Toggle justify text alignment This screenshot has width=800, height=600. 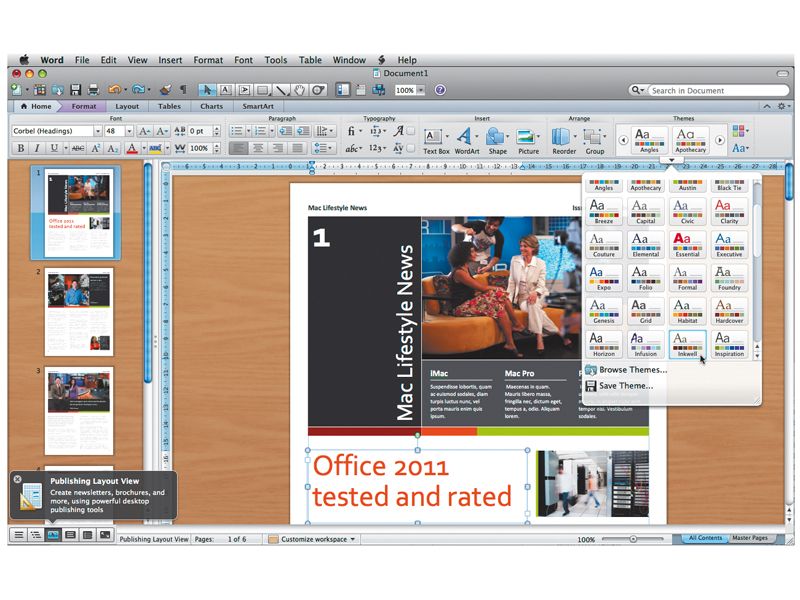[297, 148]
